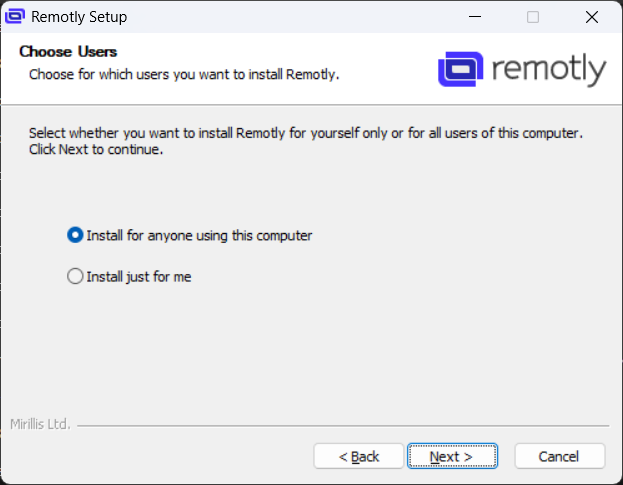Click the 'Choose Users' heading

[x=68, y=51]
